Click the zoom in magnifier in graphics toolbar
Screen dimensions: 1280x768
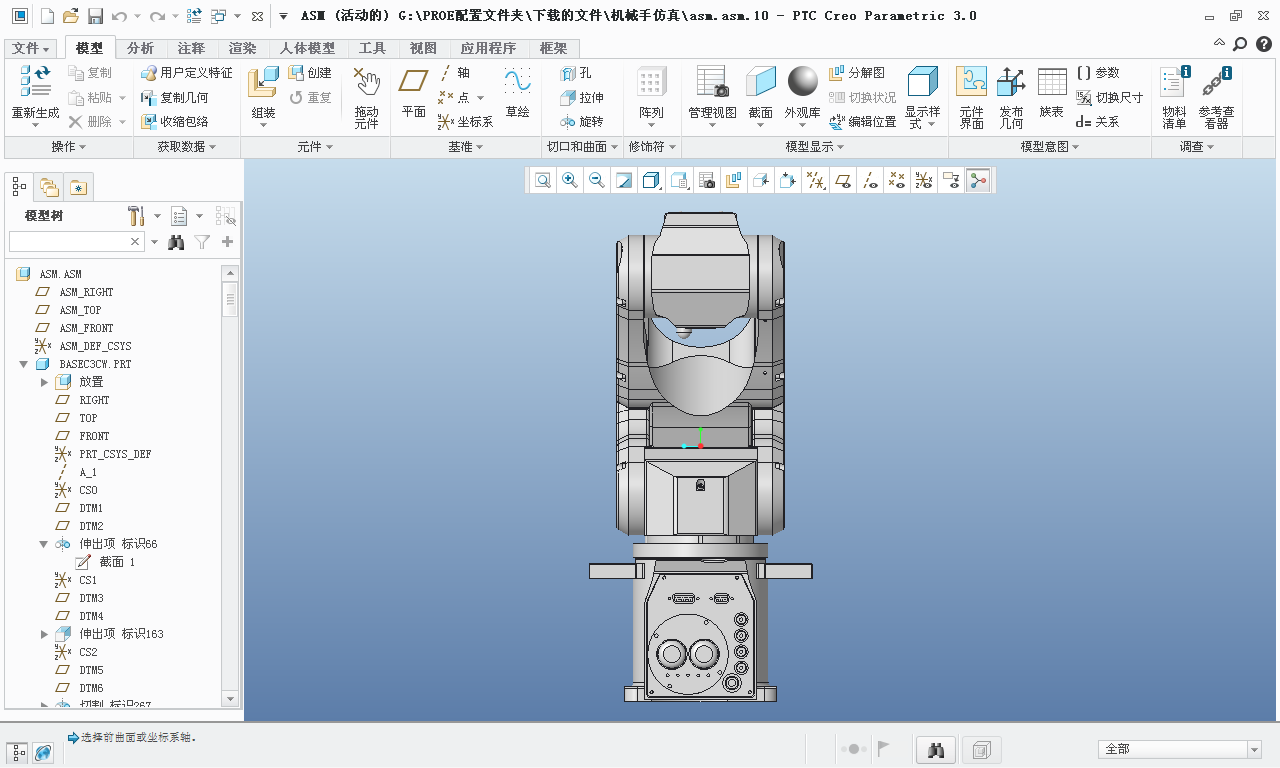570,180
